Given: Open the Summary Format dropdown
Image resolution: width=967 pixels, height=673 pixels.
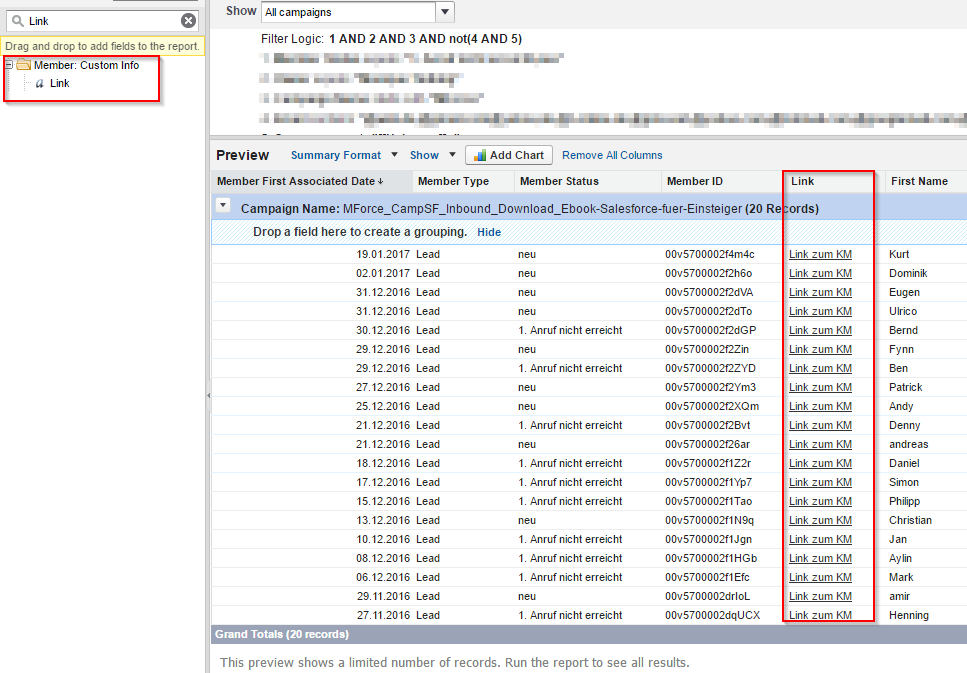Looking at the screenshot, I should pos(344,155).
